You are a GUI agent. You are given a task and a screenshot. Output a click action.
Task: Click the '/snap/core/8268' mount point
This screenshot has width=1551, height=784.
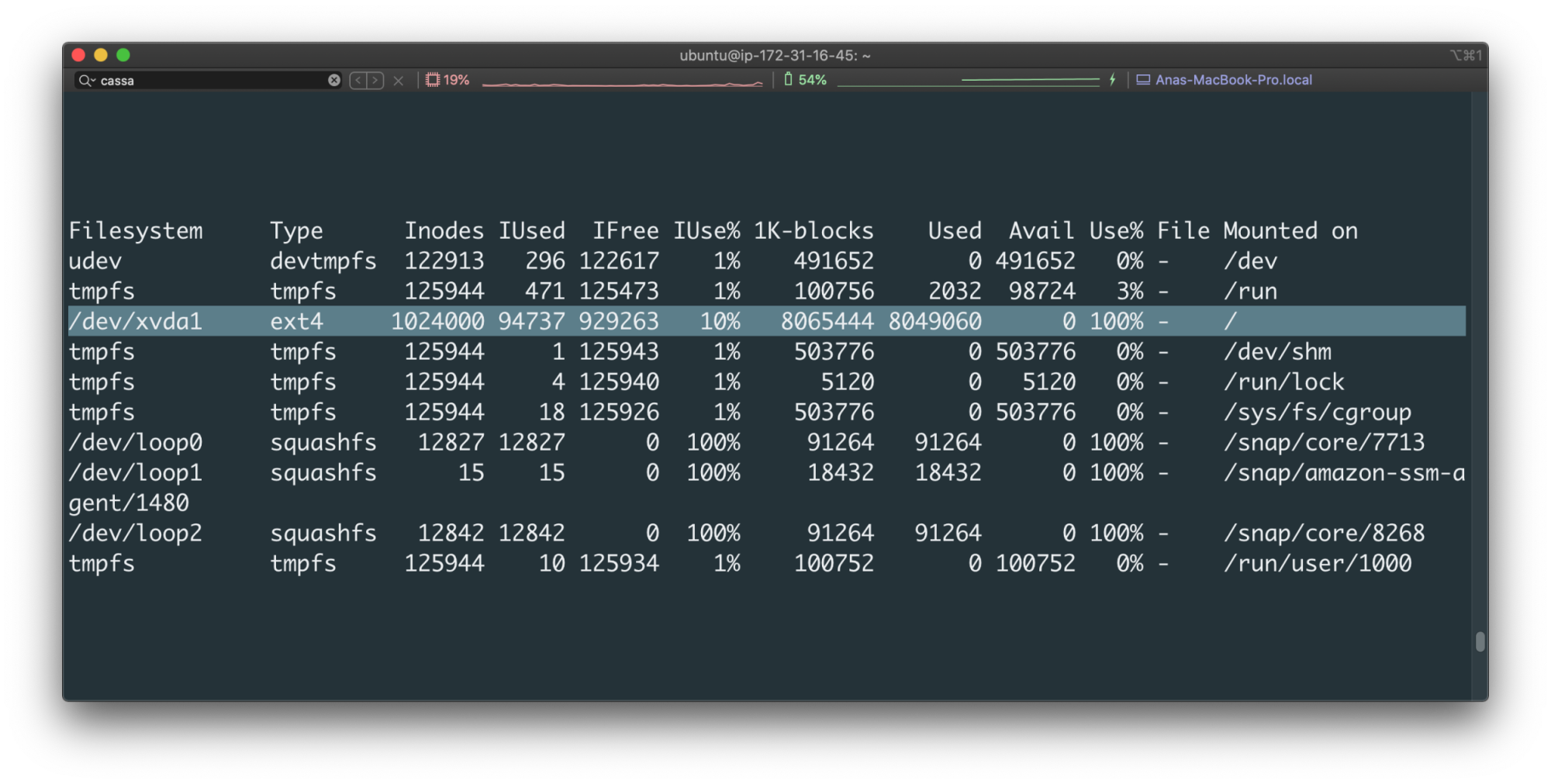coord(1325,534)
